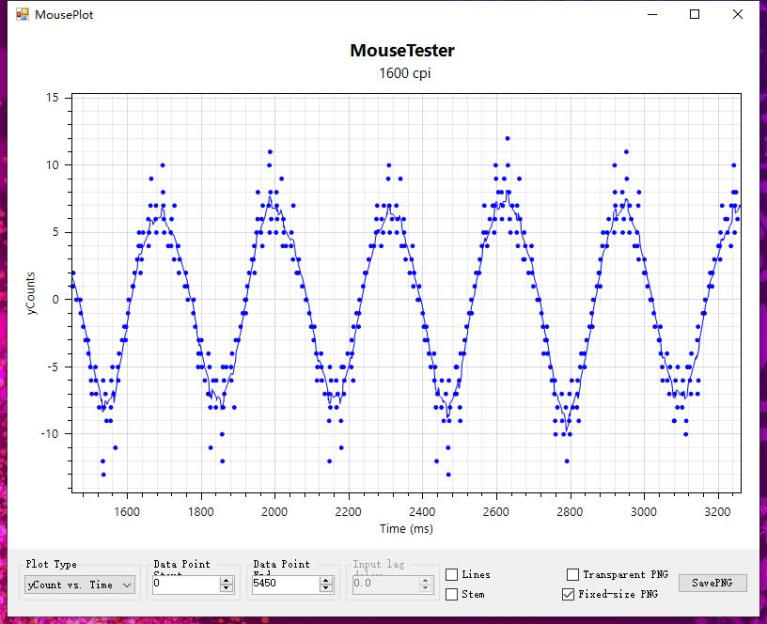Screen dimensions: 767x624
Task: Click the Time (ms) axis label
Action: point(406,528)
